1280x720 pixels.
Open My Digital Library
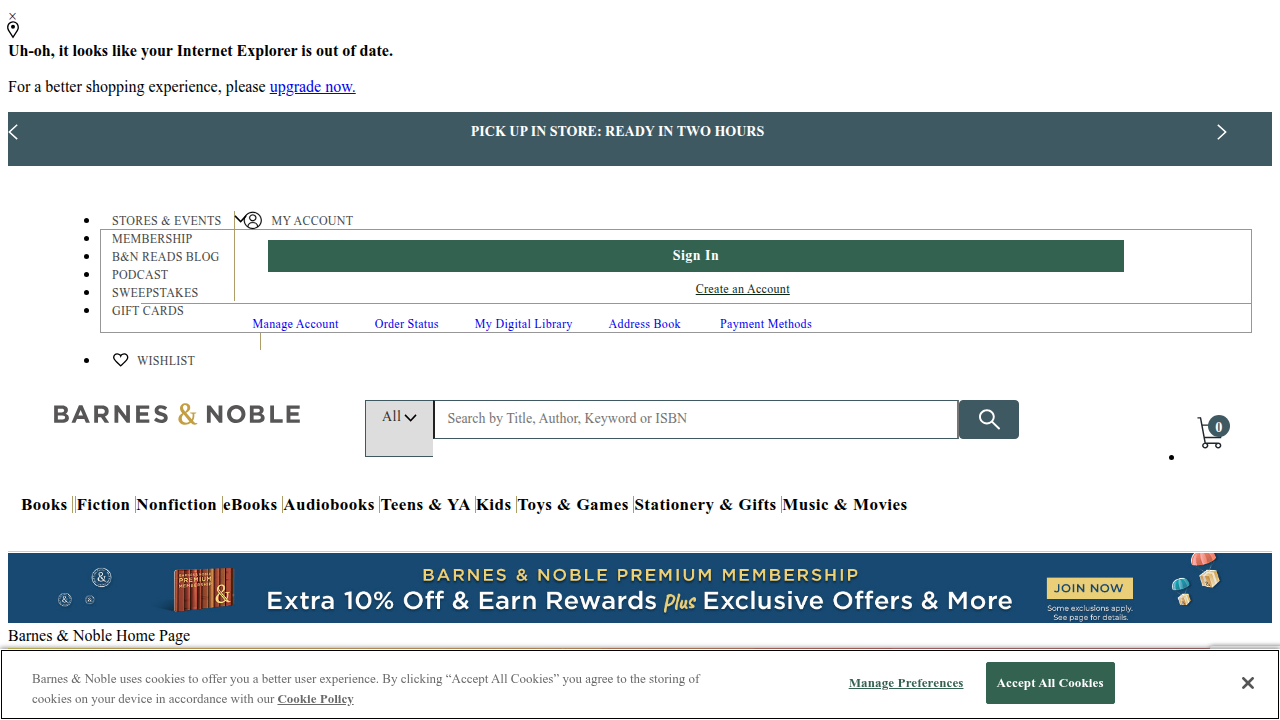pos(523,324)
